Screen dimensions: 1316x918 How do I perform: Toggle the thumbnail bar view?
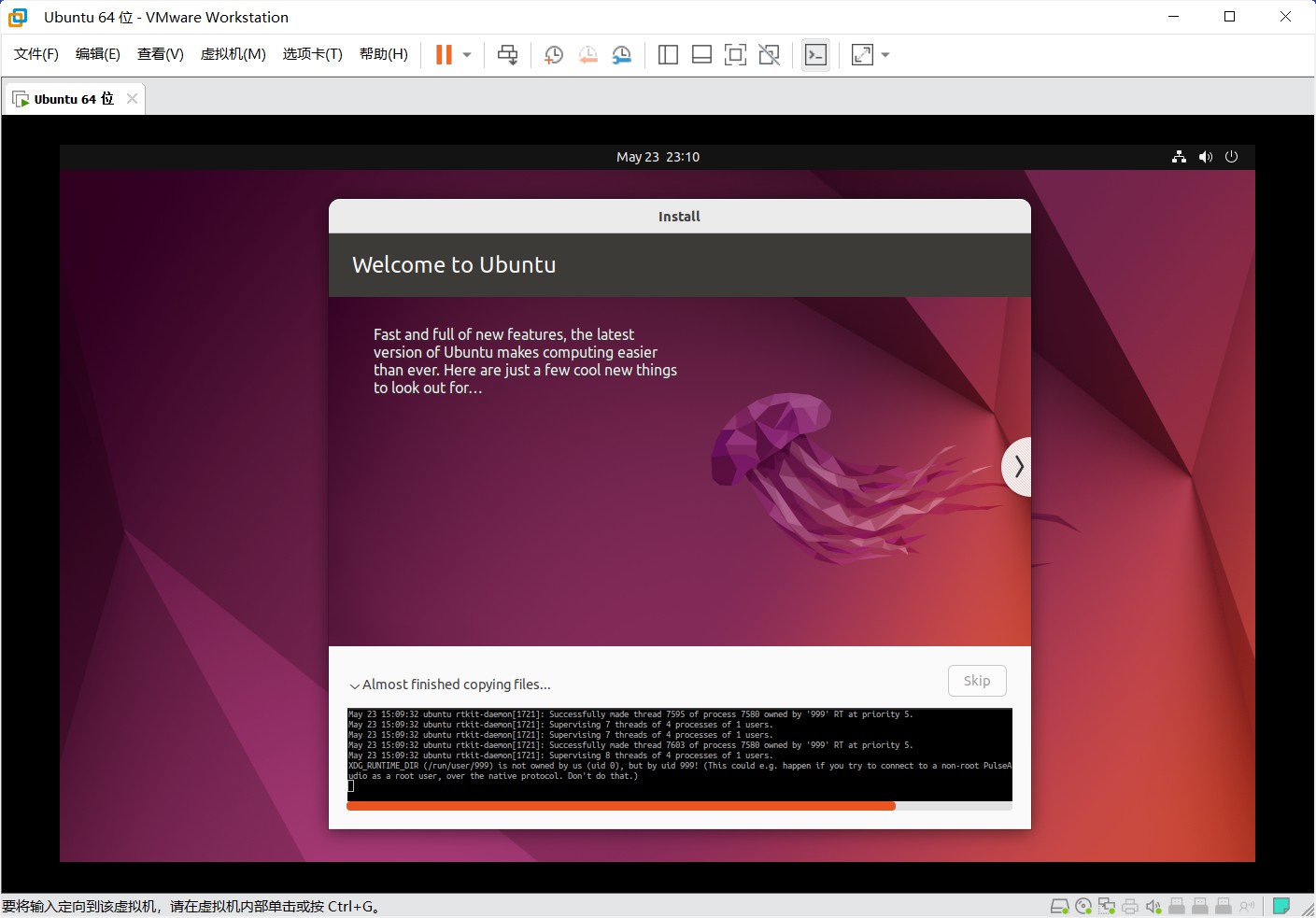[x=701, y=55]
